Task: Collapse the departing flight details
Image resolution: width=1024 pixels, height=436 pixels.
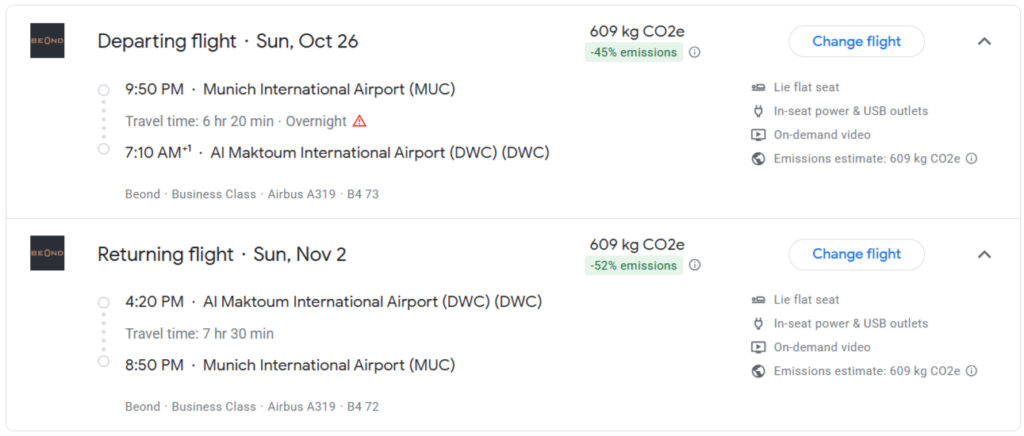Action: point(984,42)
